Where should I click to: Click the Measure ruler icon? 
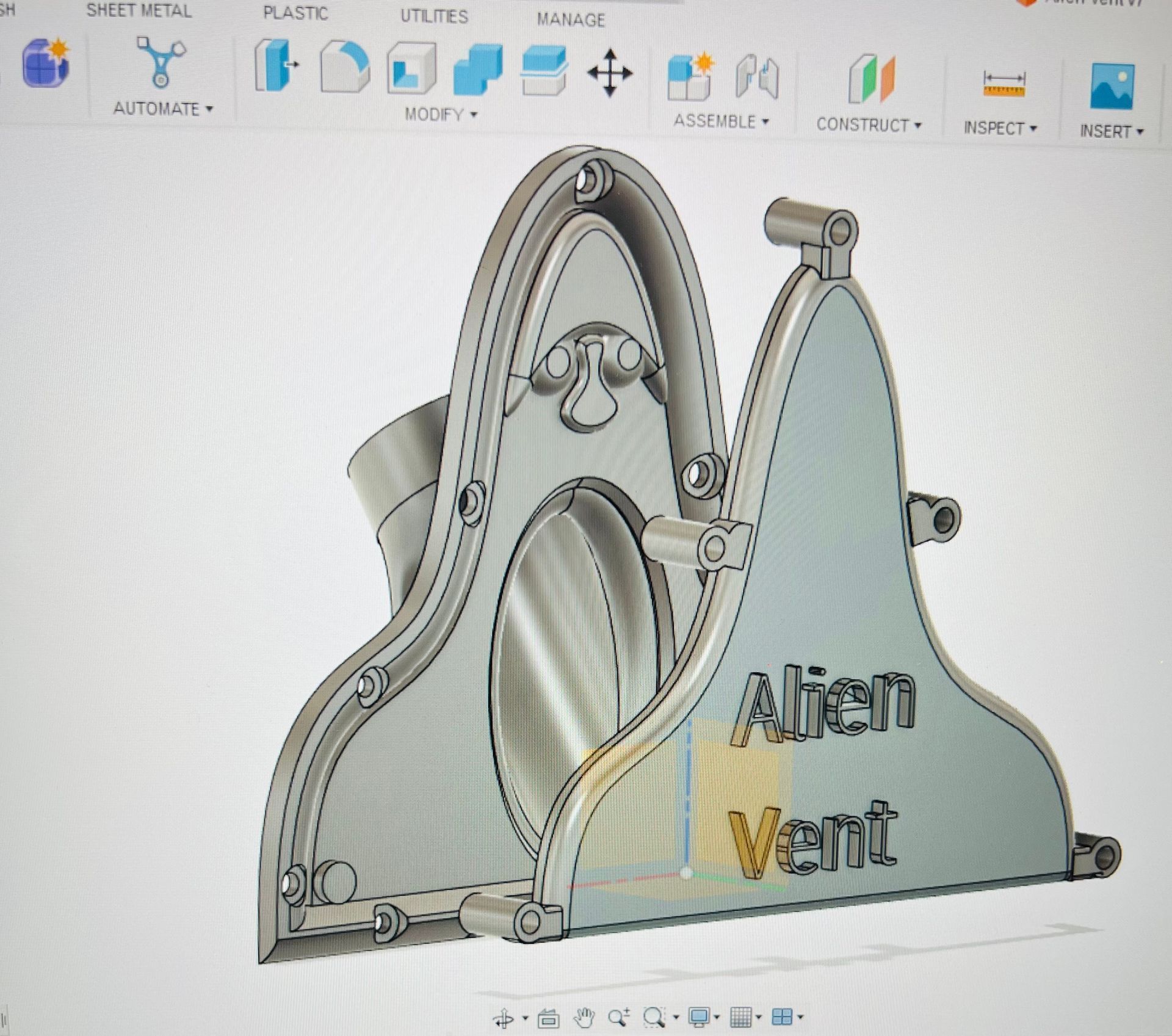tap(1004, 84)
